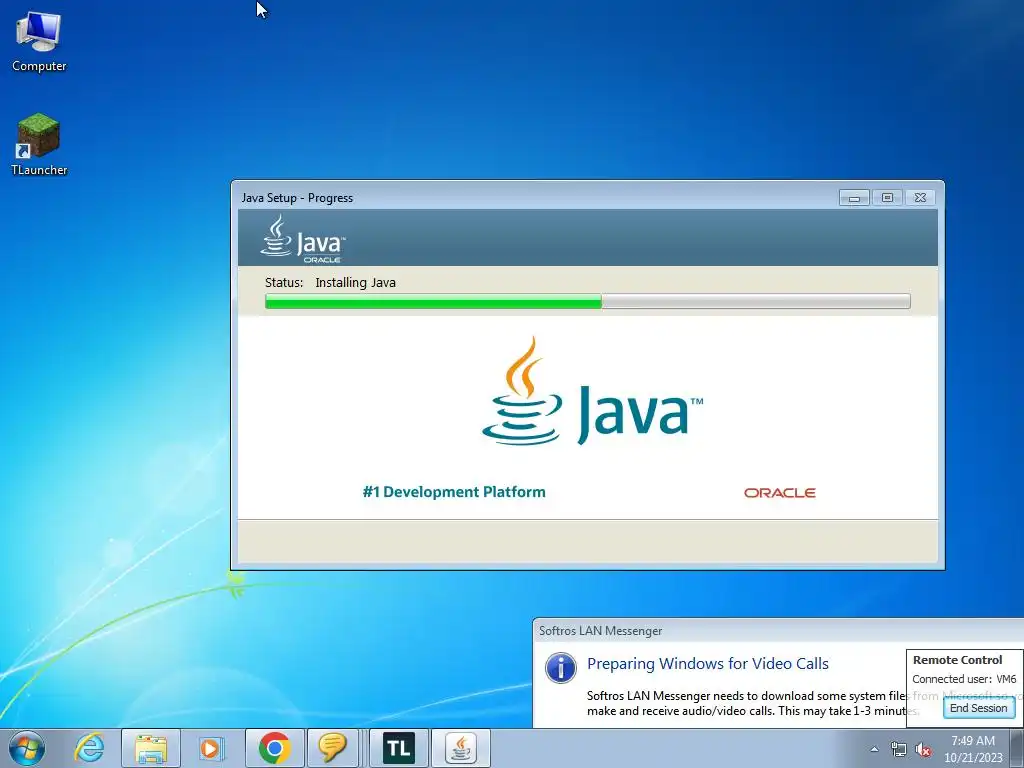Click End Session in Remote Control
Viewport: 1024px width, 768px height.
coord(978,708)
